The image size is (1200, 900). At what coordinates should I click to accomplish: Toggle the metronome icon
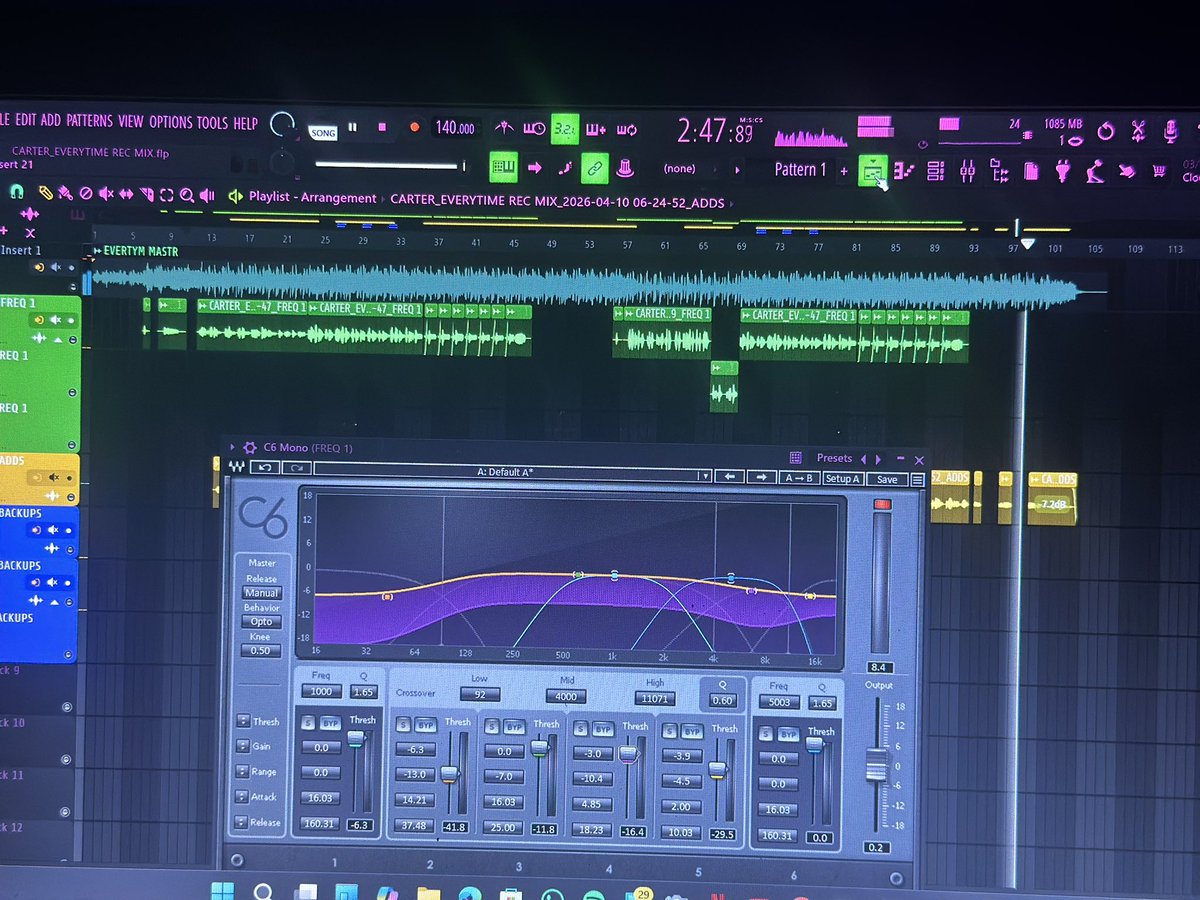point(504,128)
